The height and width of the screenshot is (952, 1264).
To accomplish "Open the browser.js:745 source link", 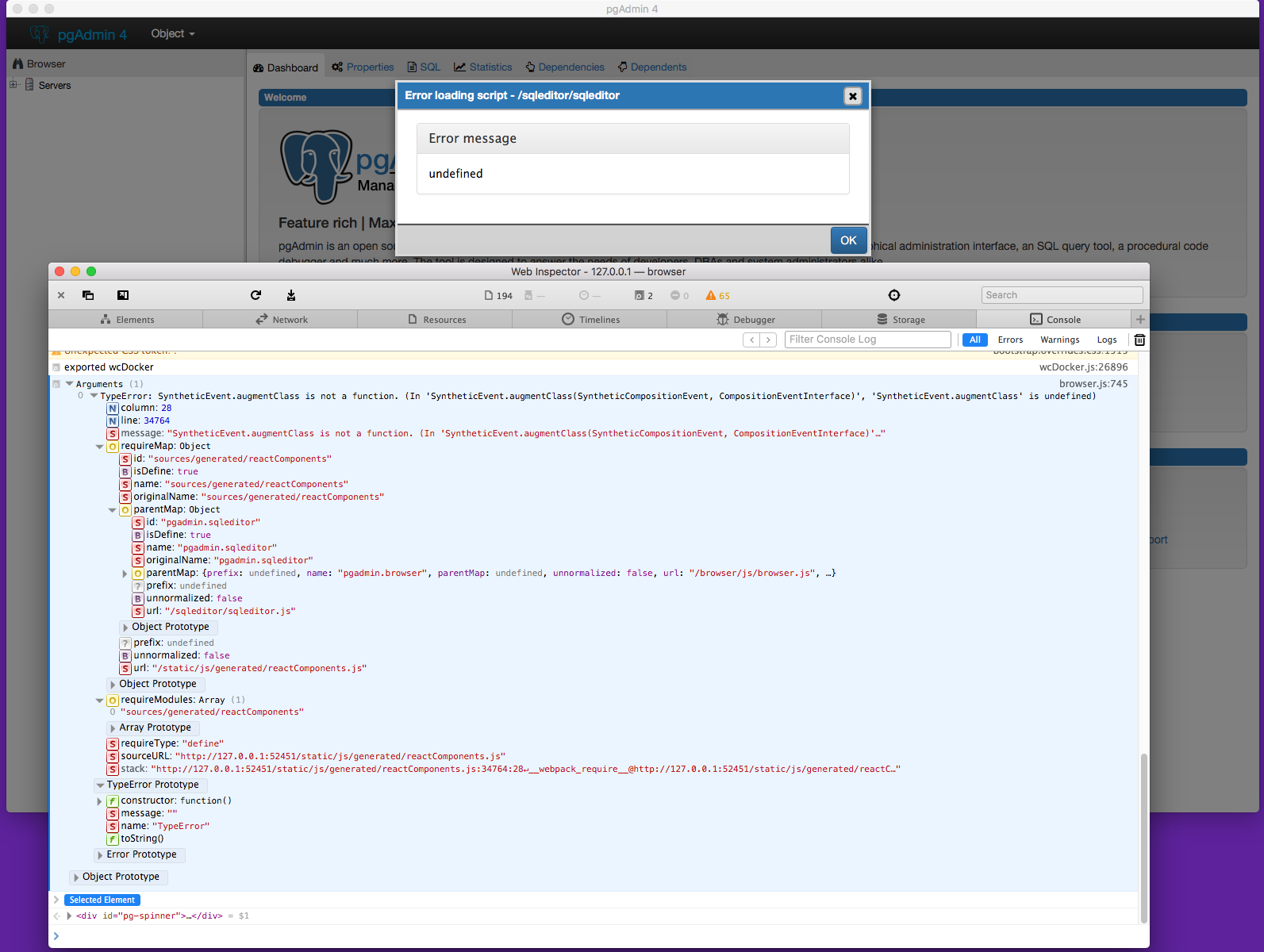I will point(1093,384).
